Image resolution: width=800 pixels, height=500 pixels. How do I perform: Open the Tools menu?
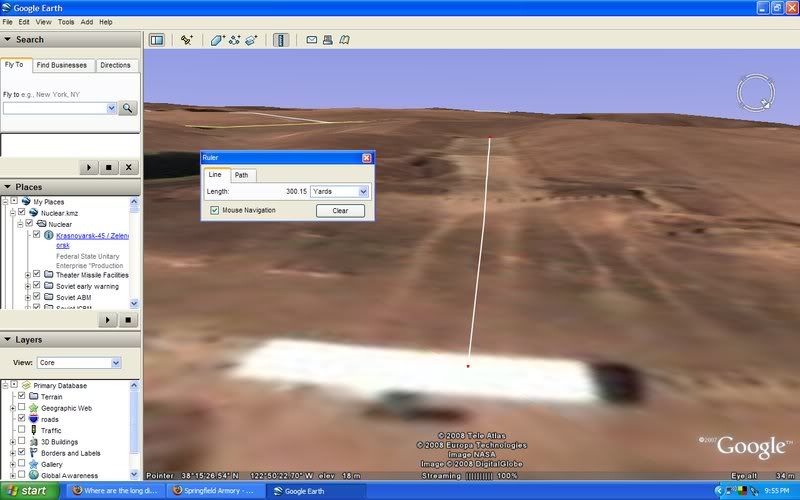(66, 22)
